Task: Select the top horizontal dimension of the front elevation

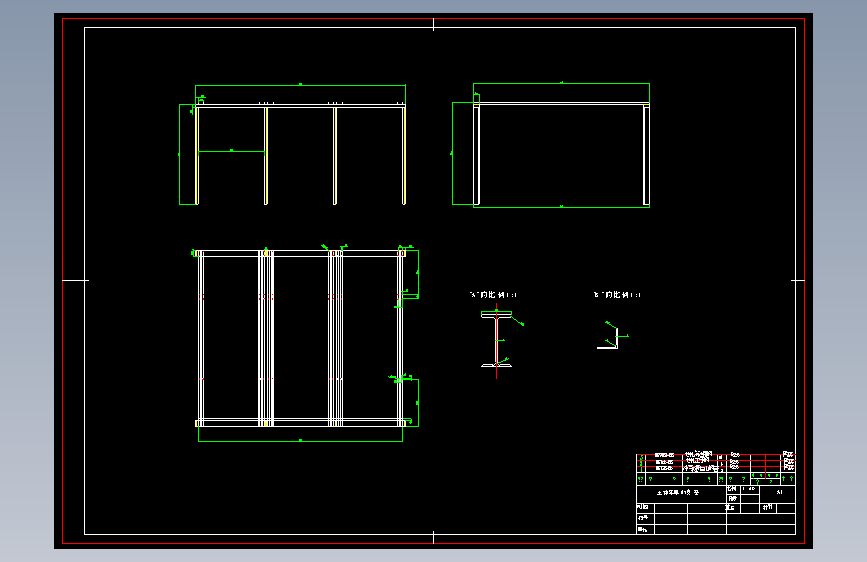Action: [x=300, y=85]
